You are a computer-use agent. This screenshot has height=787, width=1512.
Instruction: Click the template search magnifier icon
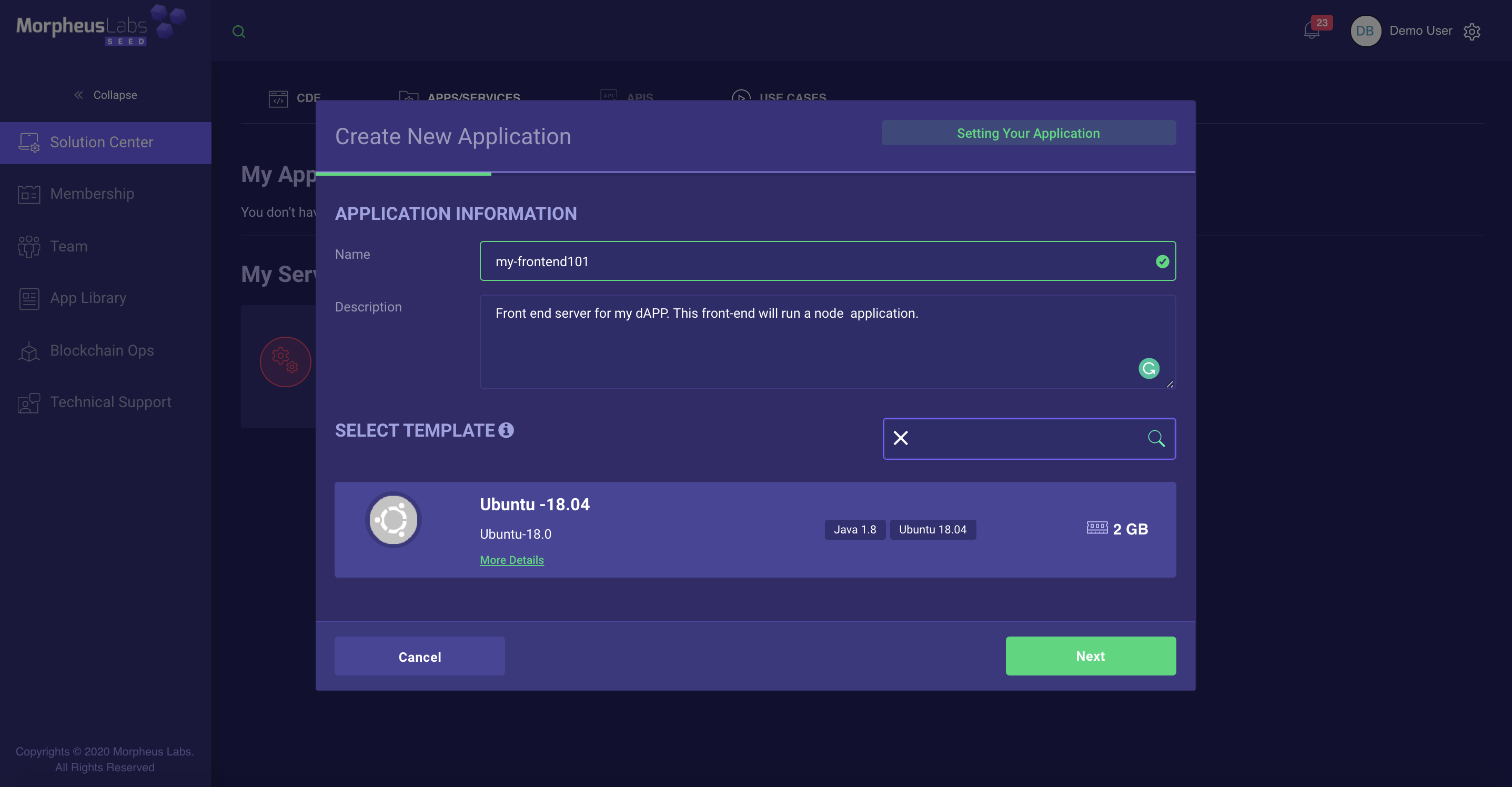pyautogui.click(x=1156, y=438)
